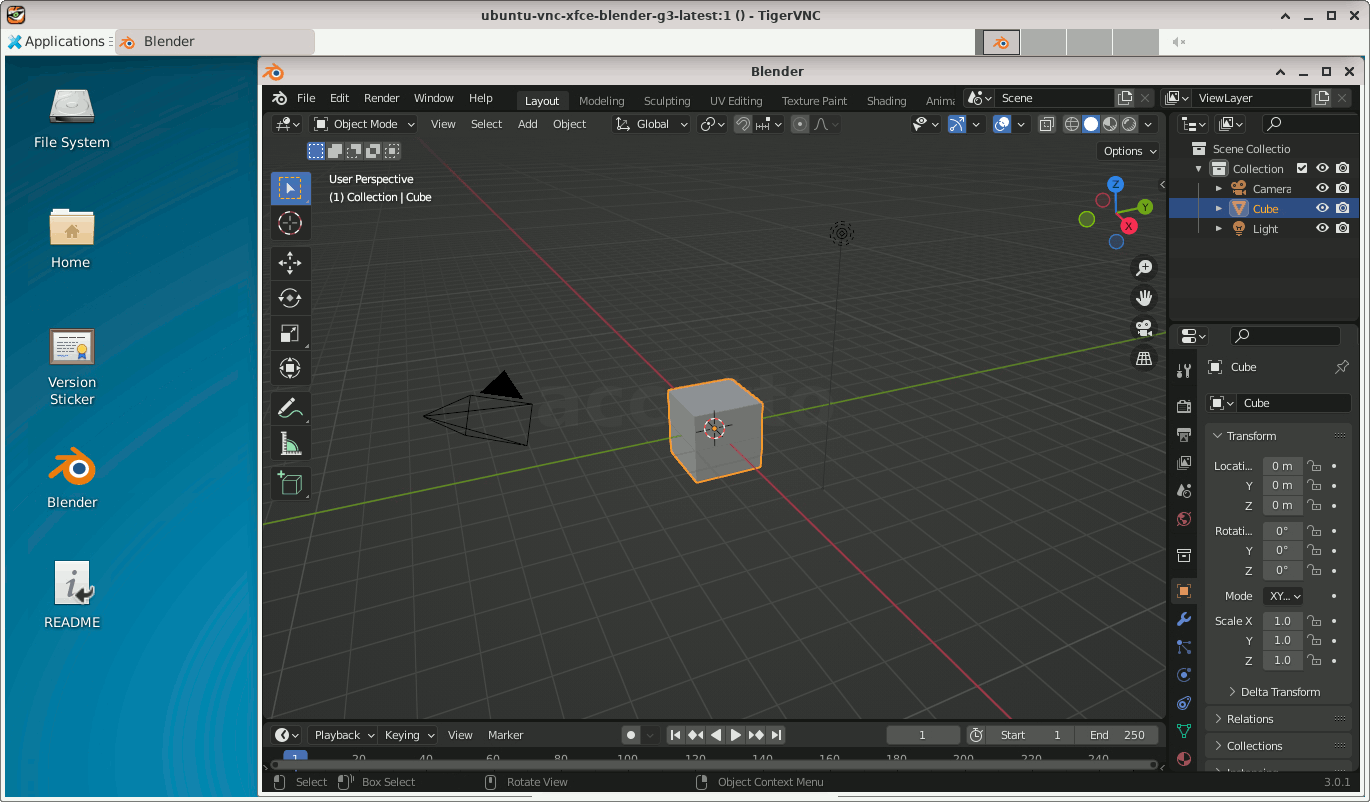Activate the 3D Cursor tool
Image resolution: width=1370 pixels, height=802 pixels.
(x=290, y=223)
